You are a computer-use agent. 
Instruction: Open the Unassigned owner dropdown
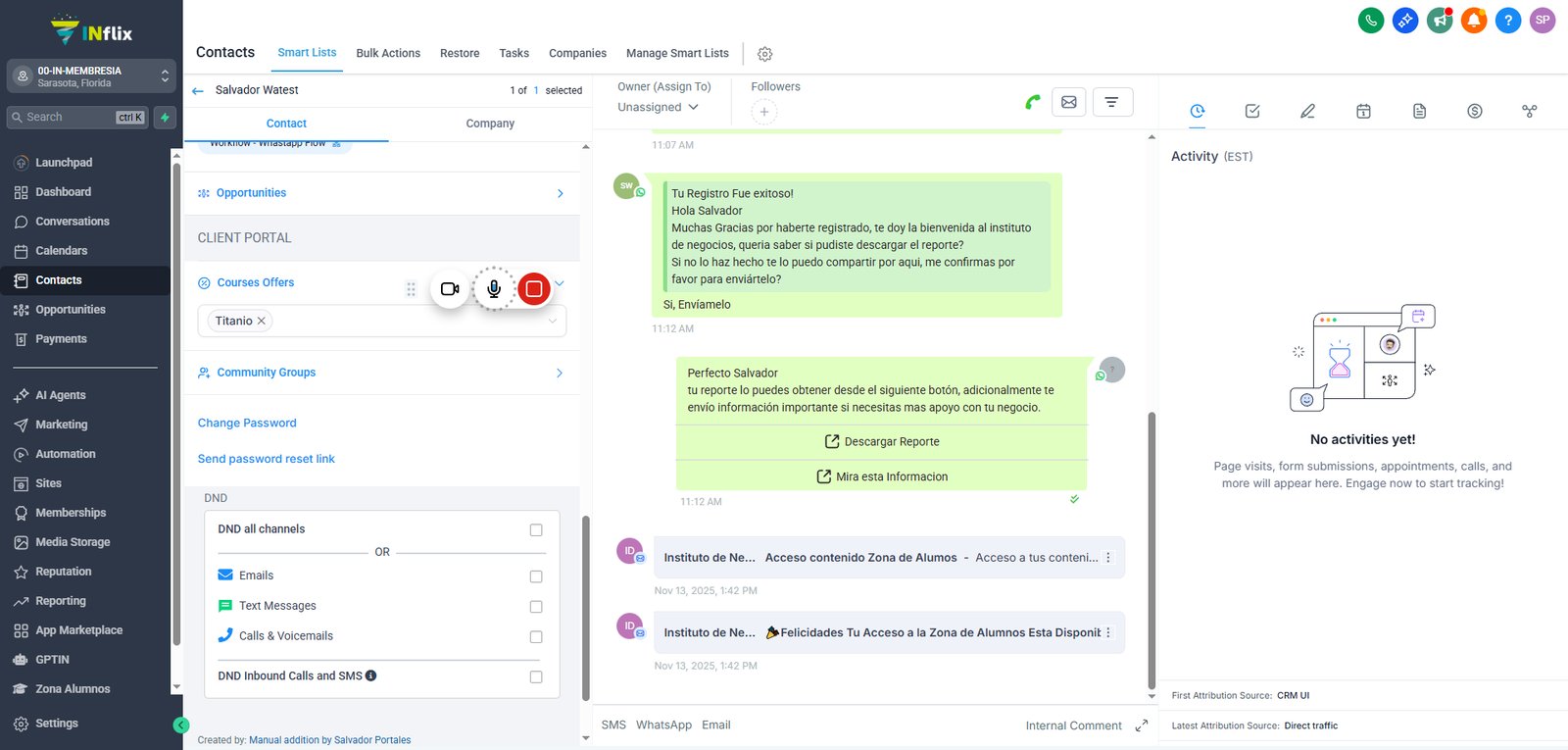658,107
